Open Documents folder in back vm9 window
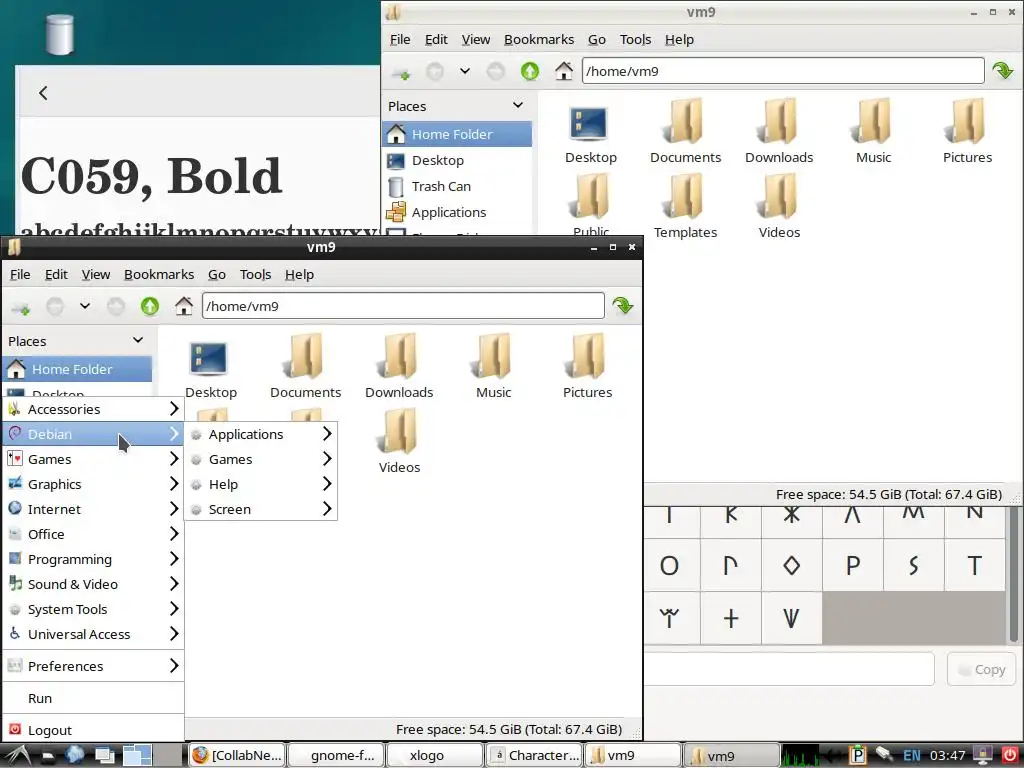Screen dimensions: 1024x768 (x=686, y=131)
